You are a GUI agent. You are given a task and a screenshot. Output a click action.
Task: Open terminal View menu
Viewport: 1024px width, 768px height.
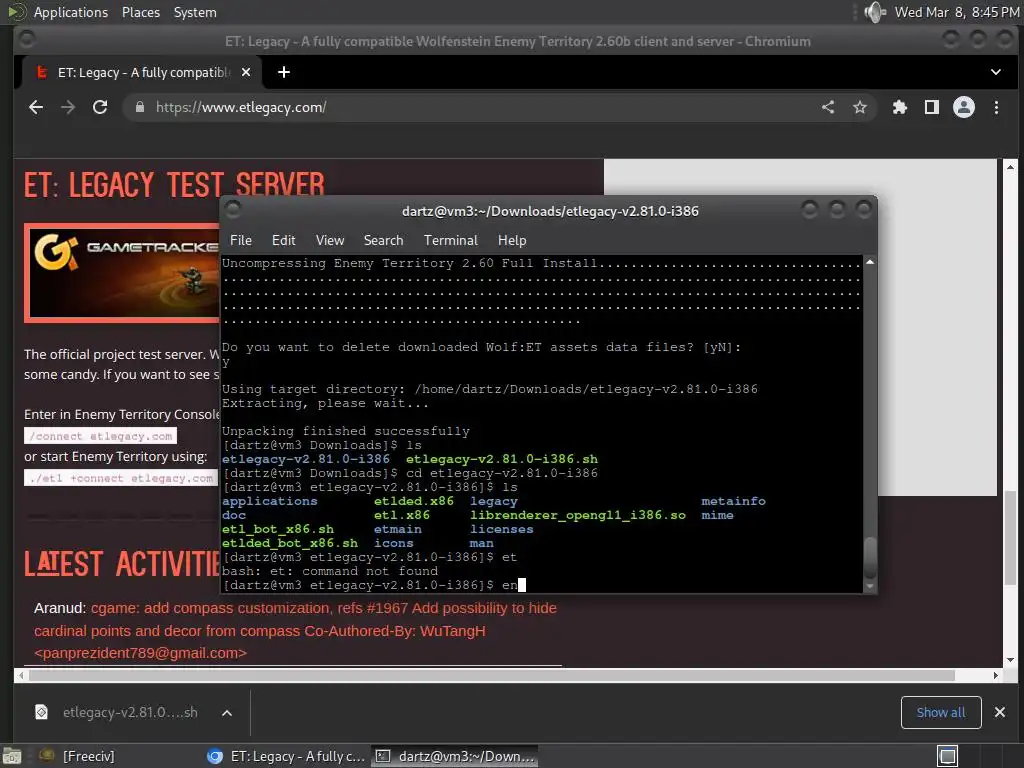(330, 240)
